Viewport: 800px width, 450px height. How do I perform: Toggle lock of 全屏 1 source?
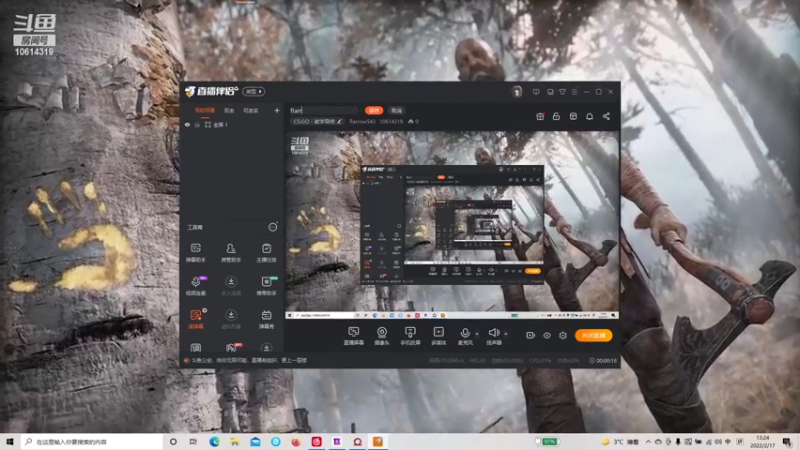[197, 124]
